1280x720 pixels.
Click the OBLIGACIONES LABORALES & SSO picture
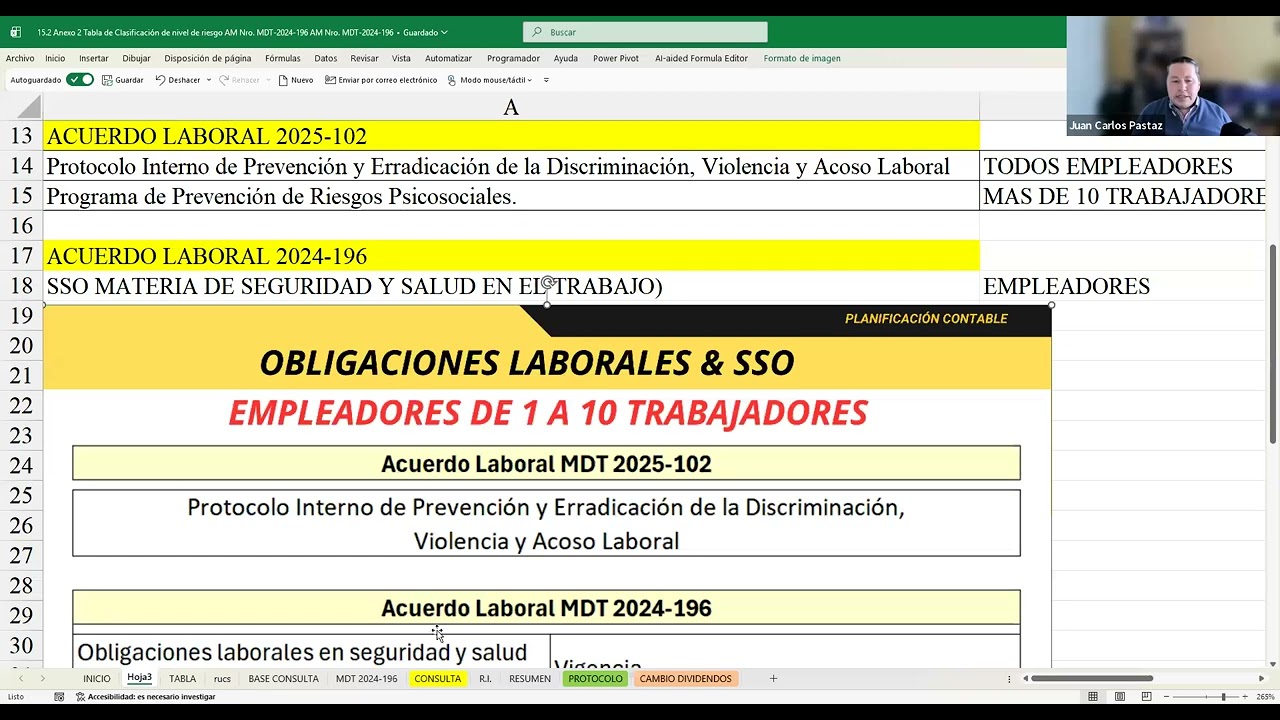547,485
